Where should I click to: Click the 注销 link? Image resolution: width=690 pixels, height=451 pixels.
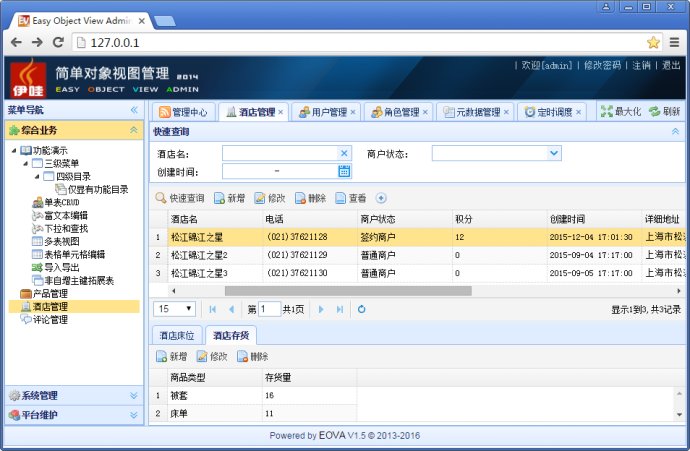(x=641, y=66)
